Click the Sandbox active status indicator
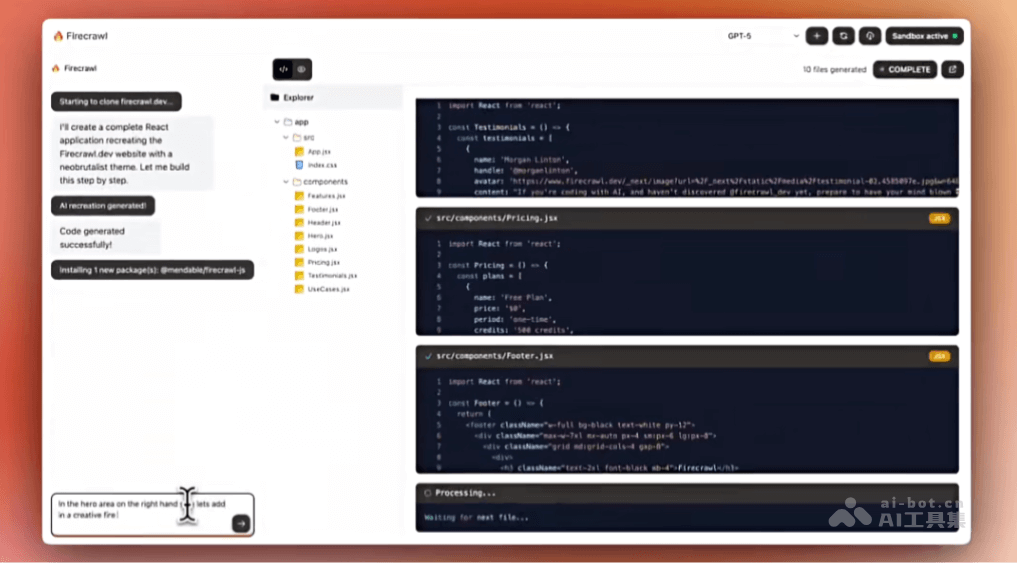The width and height of the screenshot is (1017, 563). 924,36
